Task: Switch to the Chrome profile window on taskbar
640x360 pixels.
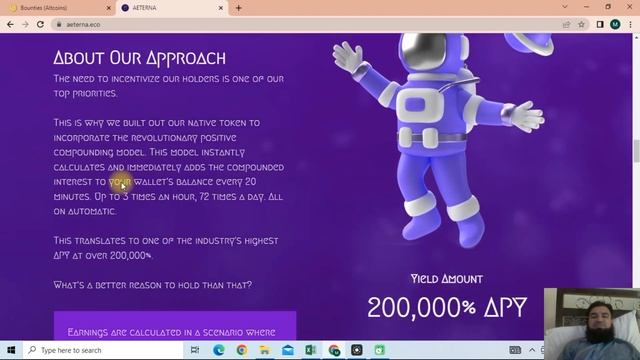Action: (x=334, y=350)
